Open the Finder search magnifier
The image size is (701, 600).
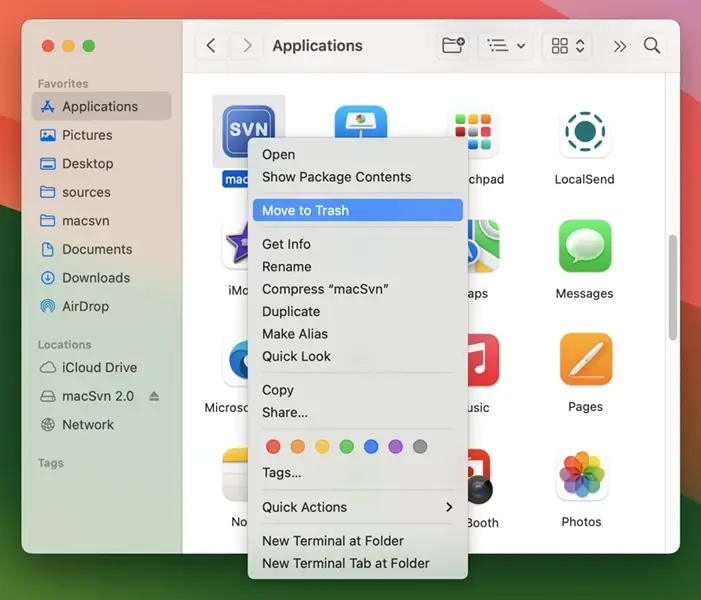[651, 46]
